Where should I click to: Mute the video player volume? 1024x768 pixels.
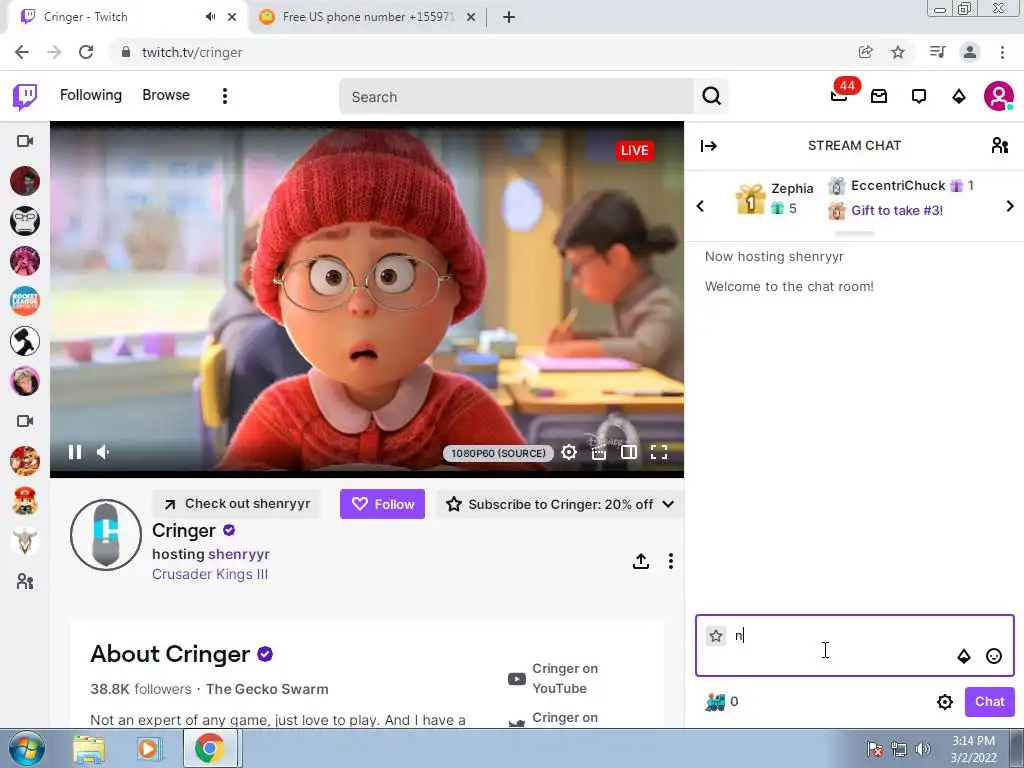[103, 452]
